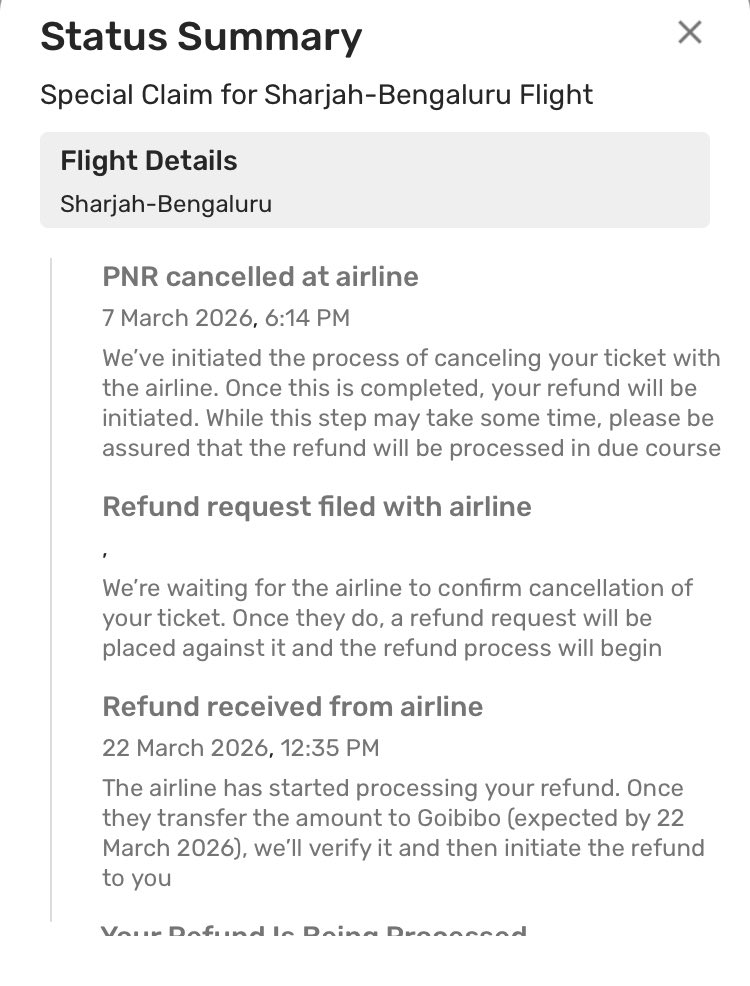Click the comma placeholder under Refund request filed
Viewport: 750px width, 986px height.
click(105, 549)
